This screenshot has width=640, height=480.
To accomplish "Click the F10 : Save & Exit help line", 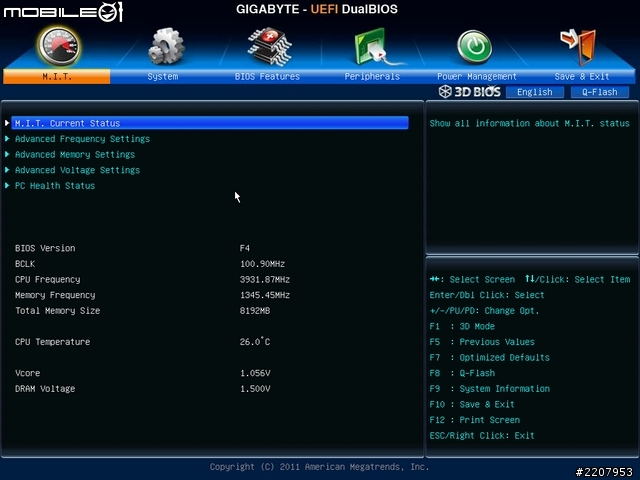I will pos(472,404).
